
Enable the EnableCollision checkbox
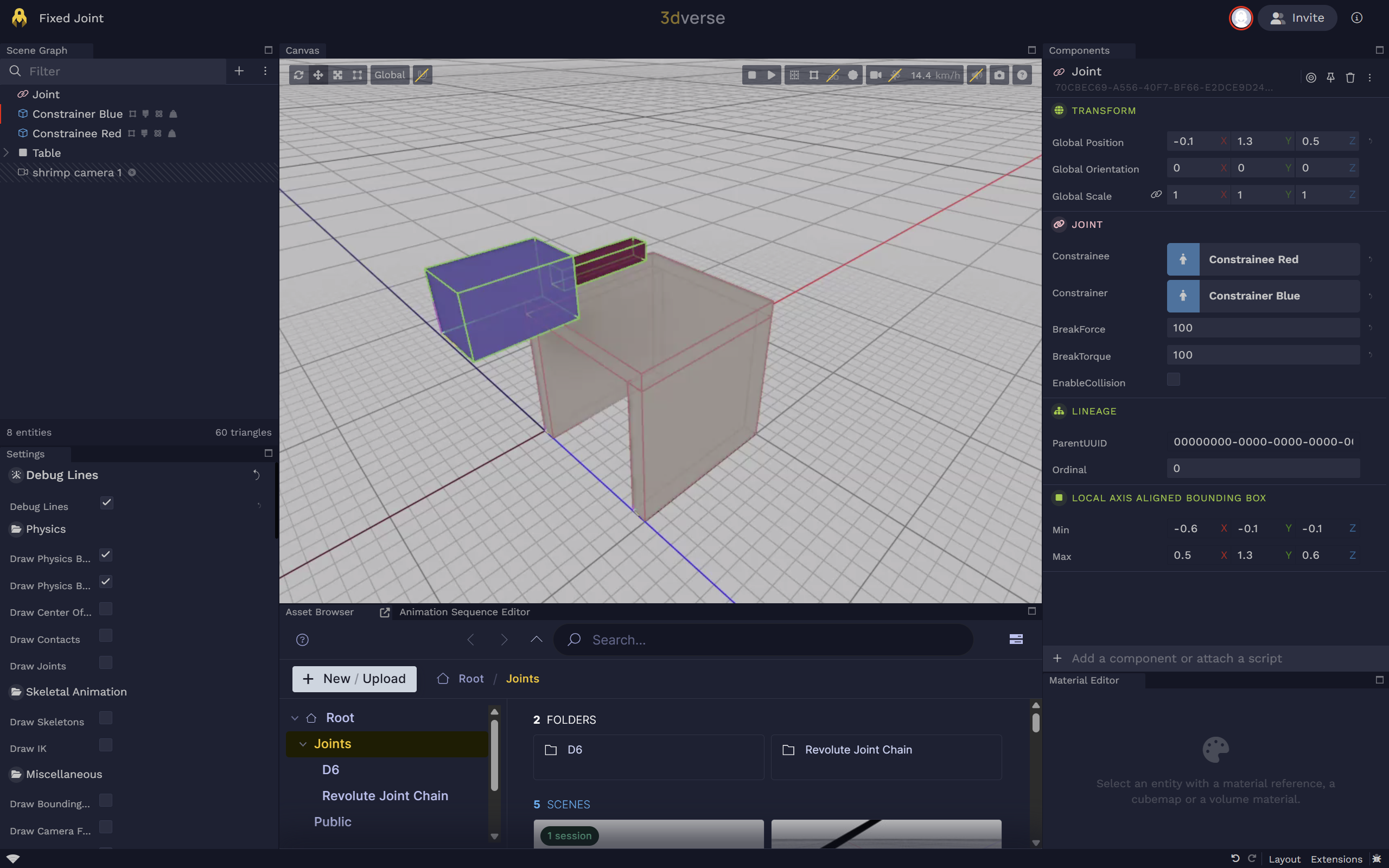(x=1173, y=379)
